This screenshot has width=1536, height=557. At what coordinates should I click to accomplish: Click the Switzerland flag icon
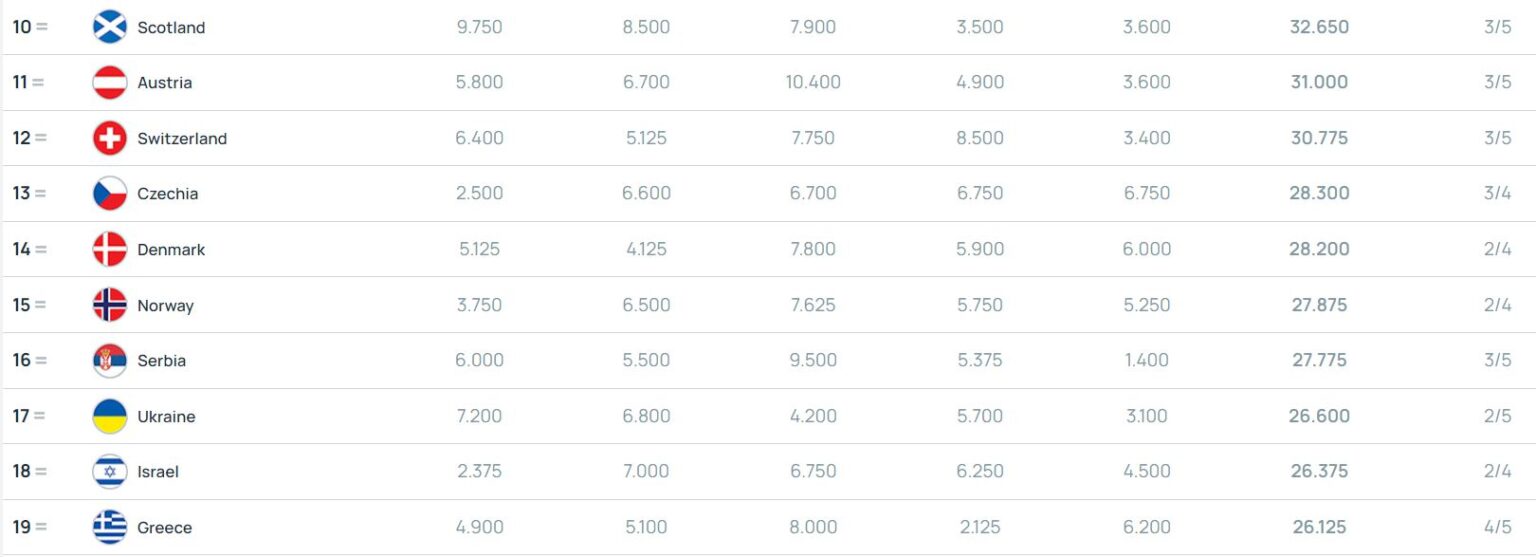tap(110, 138)
